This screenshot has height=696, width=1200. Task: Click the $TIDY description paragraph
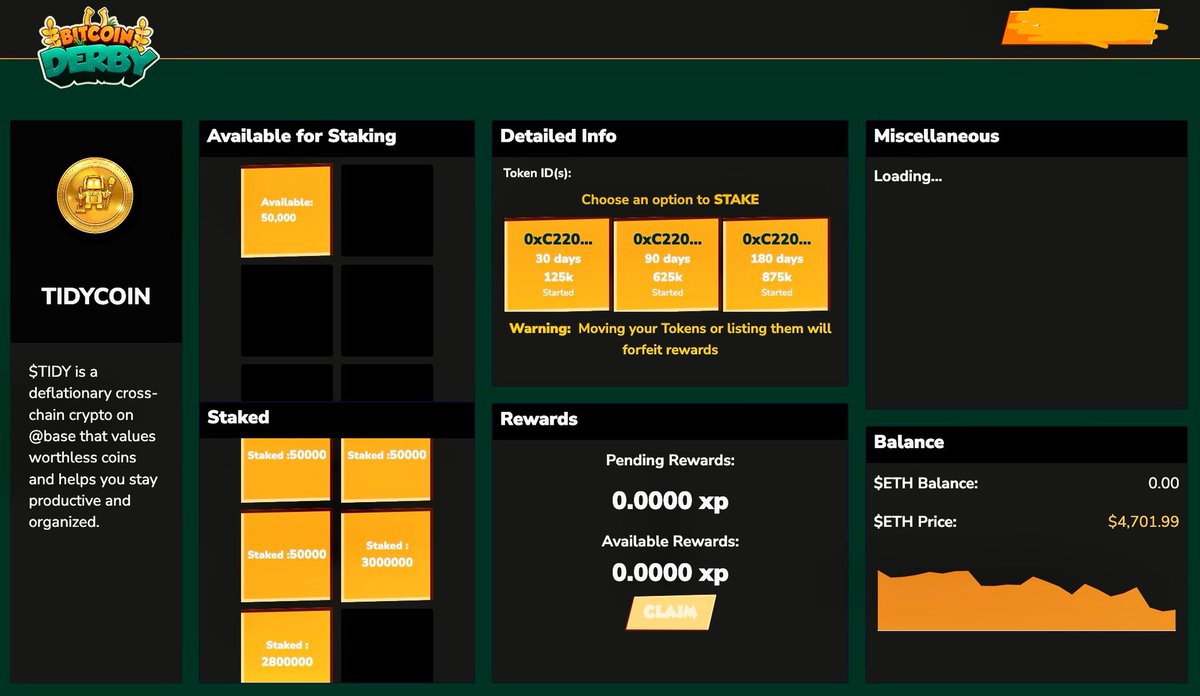pyautogui.click(x=93, y=447)
